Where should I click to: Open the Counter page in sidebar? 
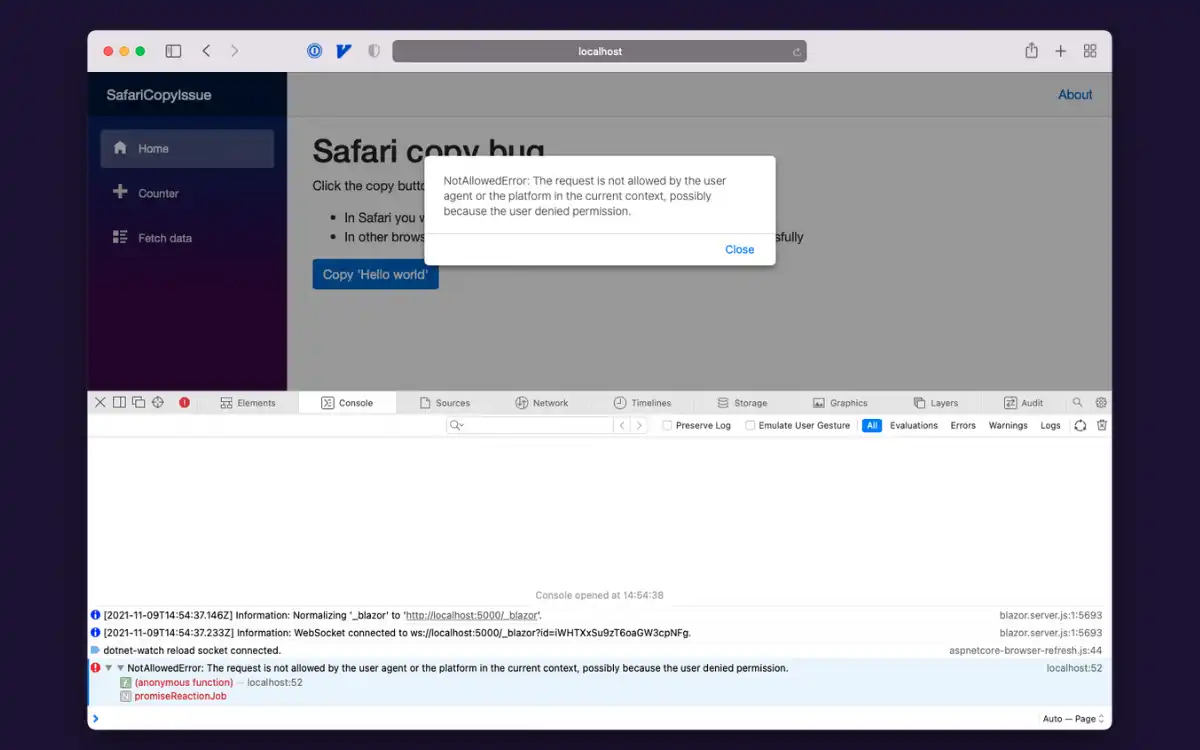pyautogui.click(x=187, y=193)
